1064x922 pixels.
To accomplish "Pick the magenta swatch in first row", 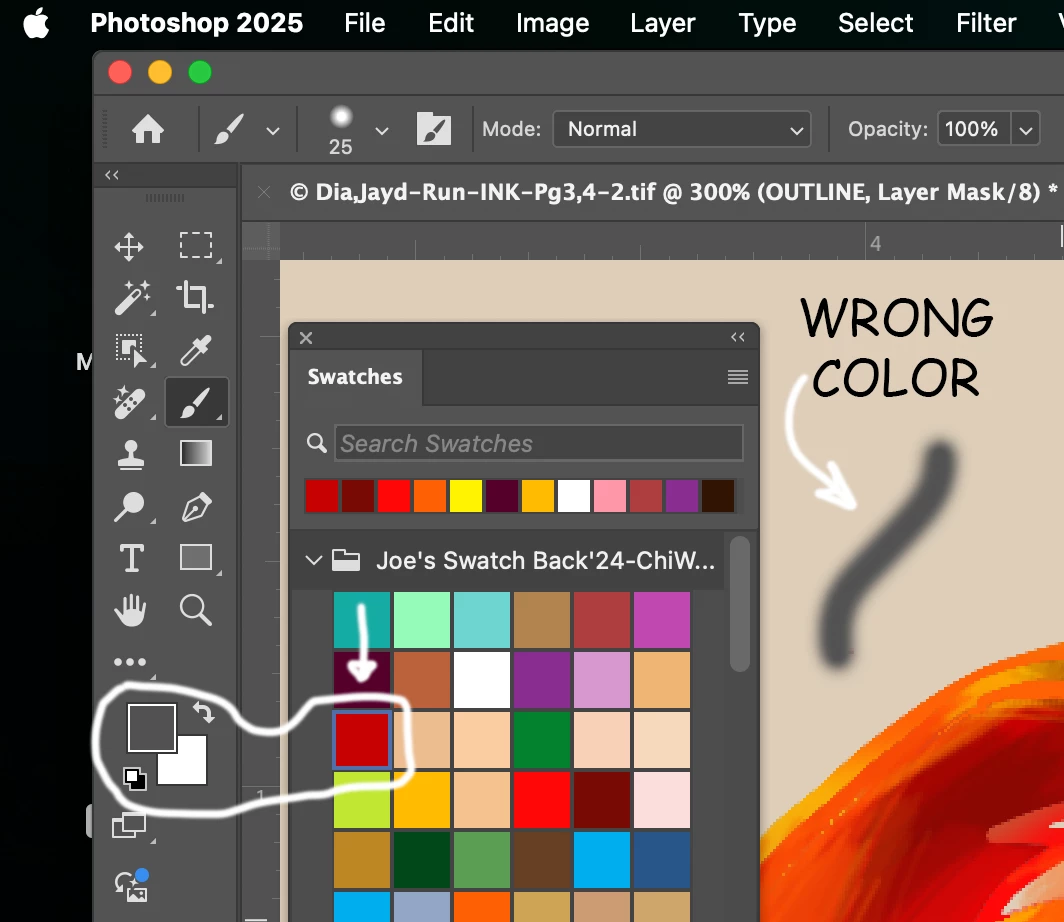I will pos(662,620).
